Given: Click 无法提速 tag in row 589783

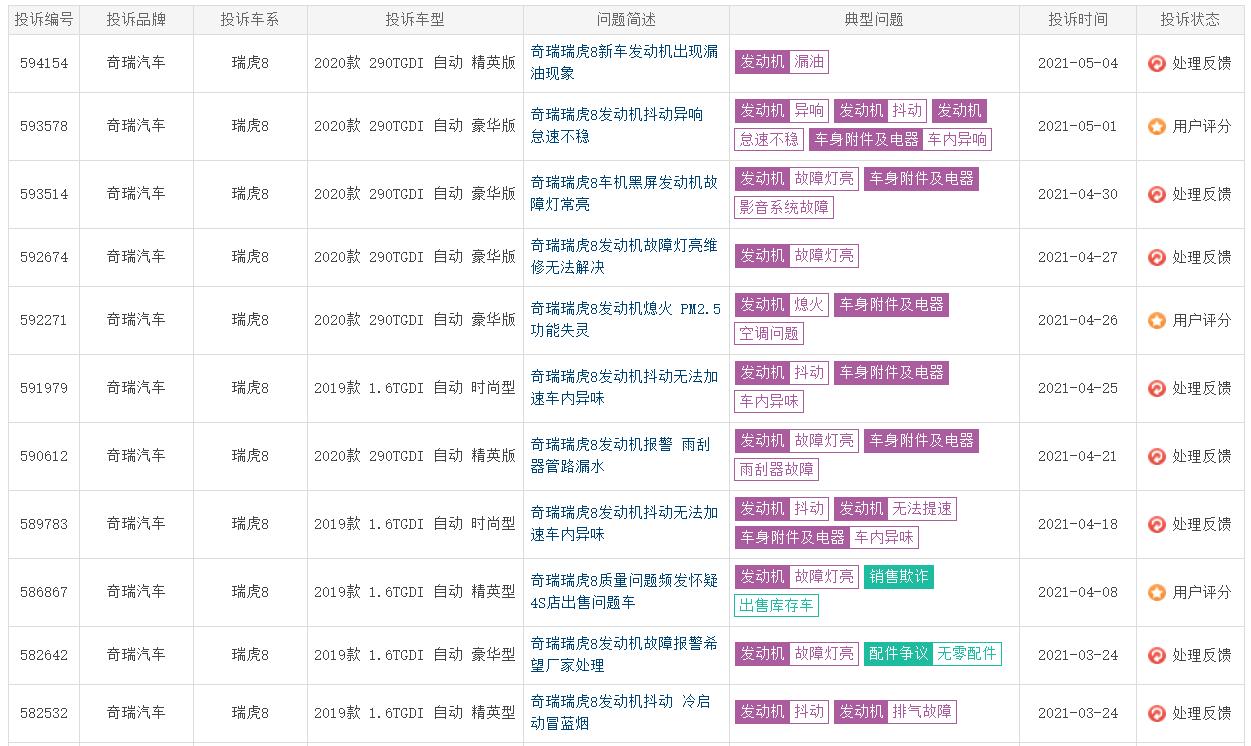Looking at the screenshot, I should point(923,508).
